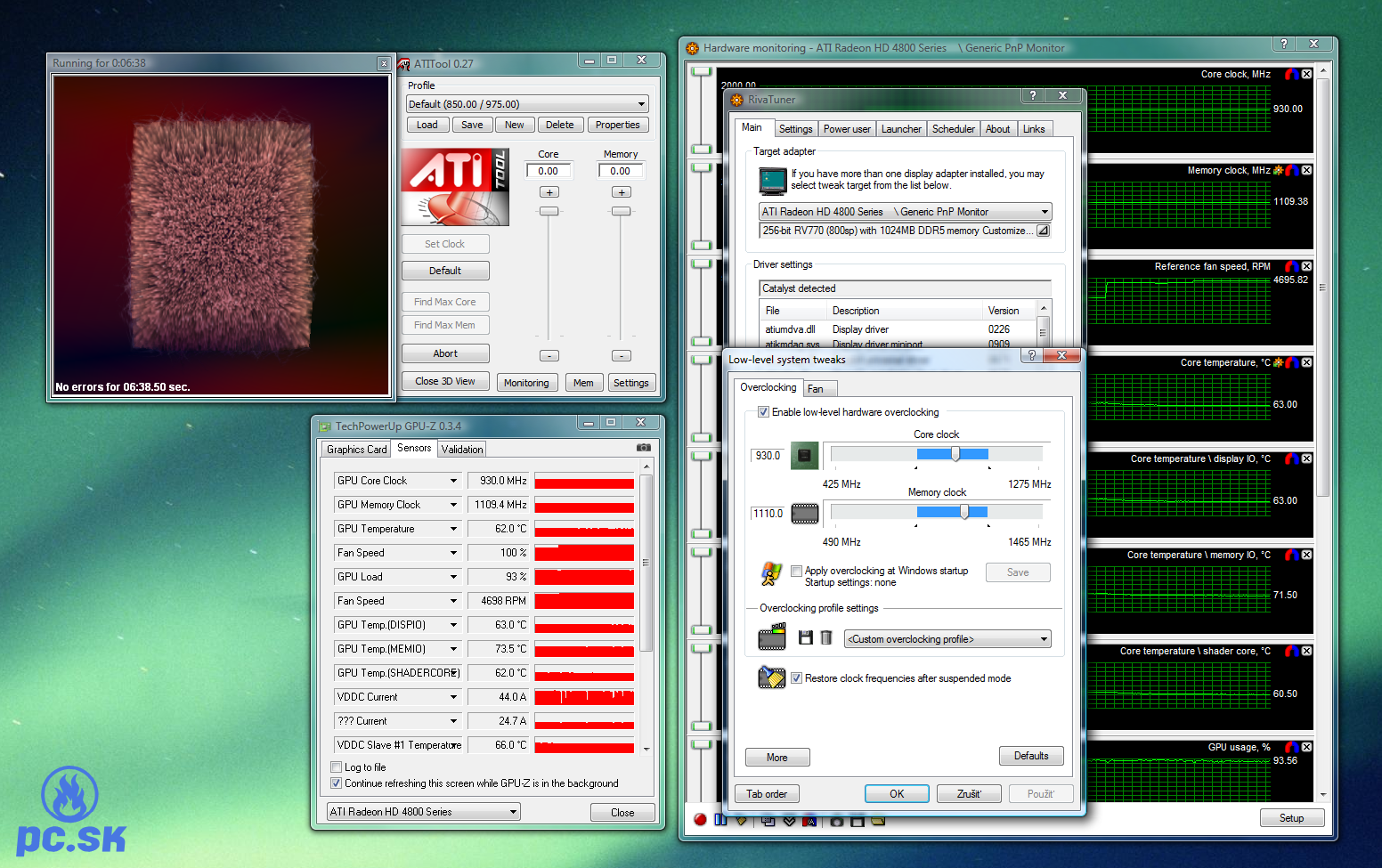This screenshot has width=1382, height=868.
Task: Click the Tab order button
Action: coord(767,794)
